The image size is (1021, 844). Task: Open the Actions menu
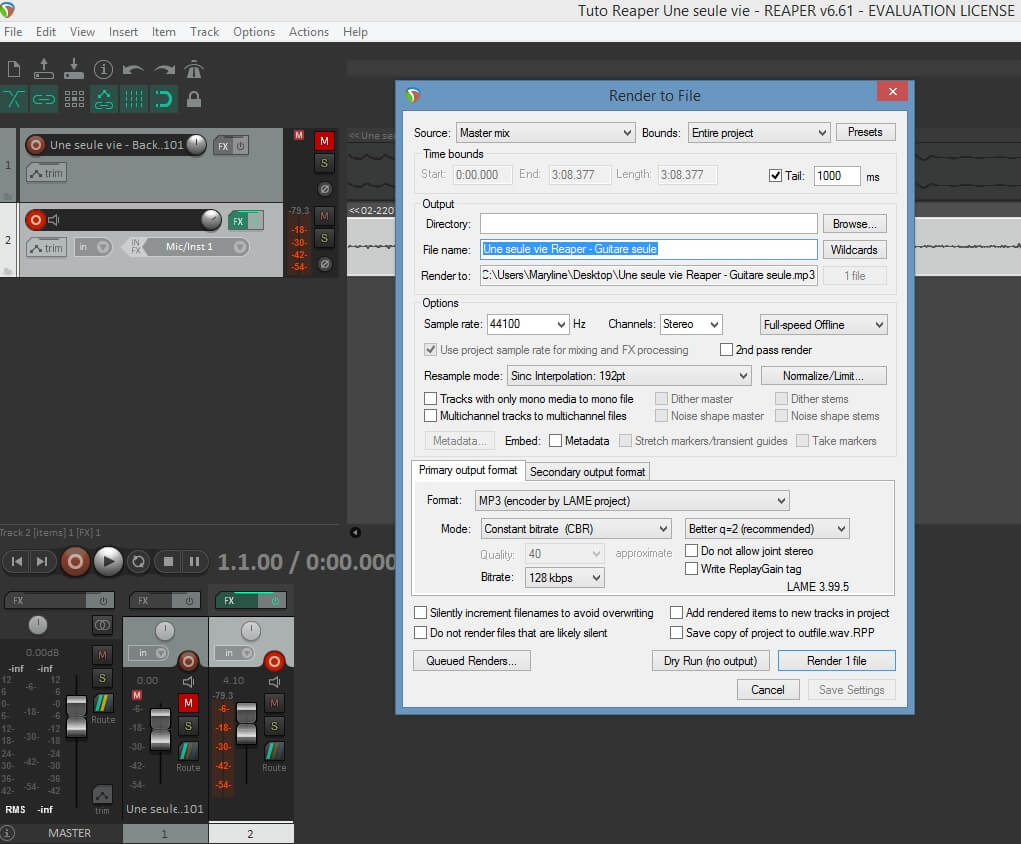pyautogui.click(x=309, y=32)
